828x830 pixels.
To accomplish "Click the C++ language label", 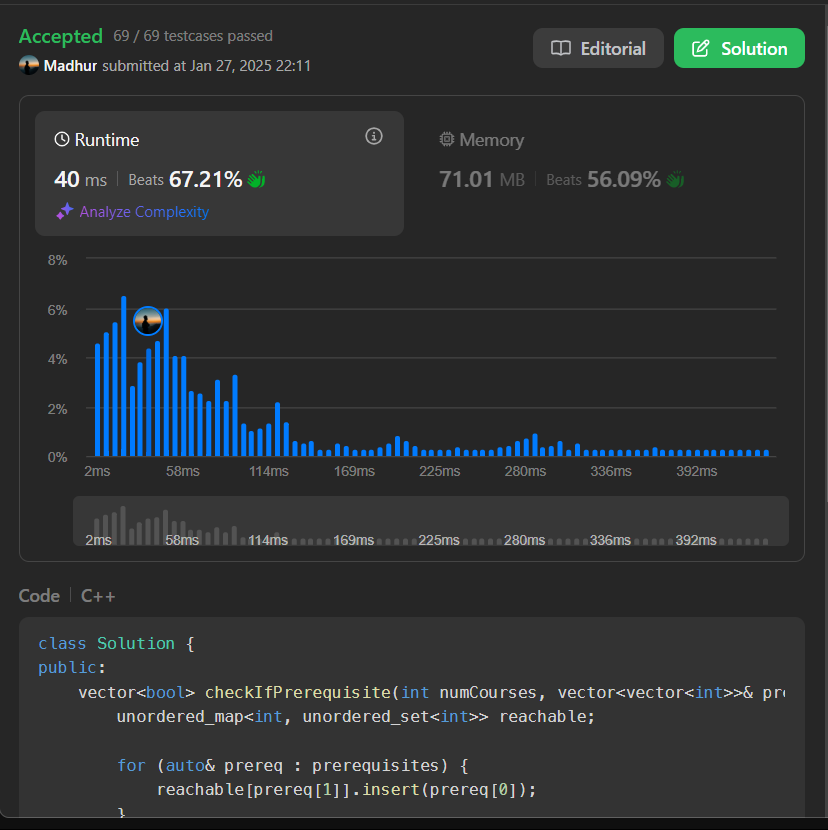I will [x=98, y=596].
